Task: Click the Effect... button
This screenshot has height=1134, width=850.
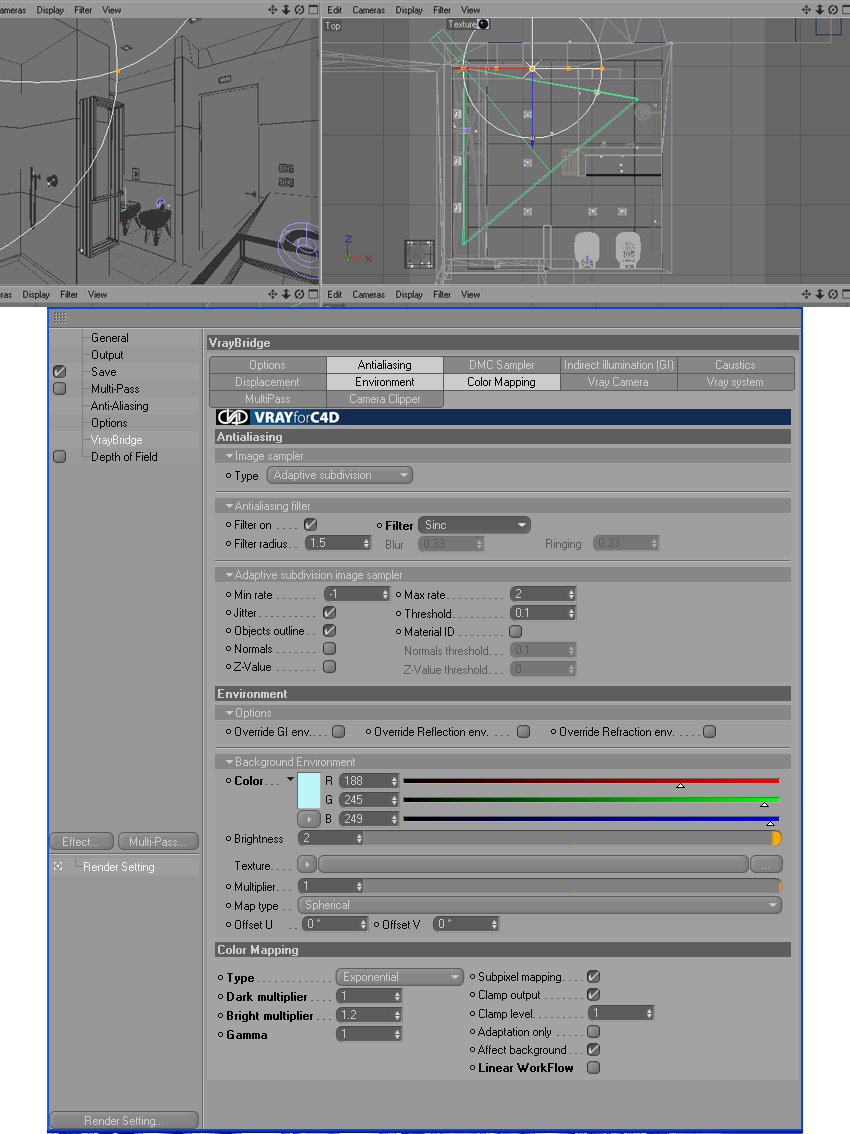Action: click(81, 841)
